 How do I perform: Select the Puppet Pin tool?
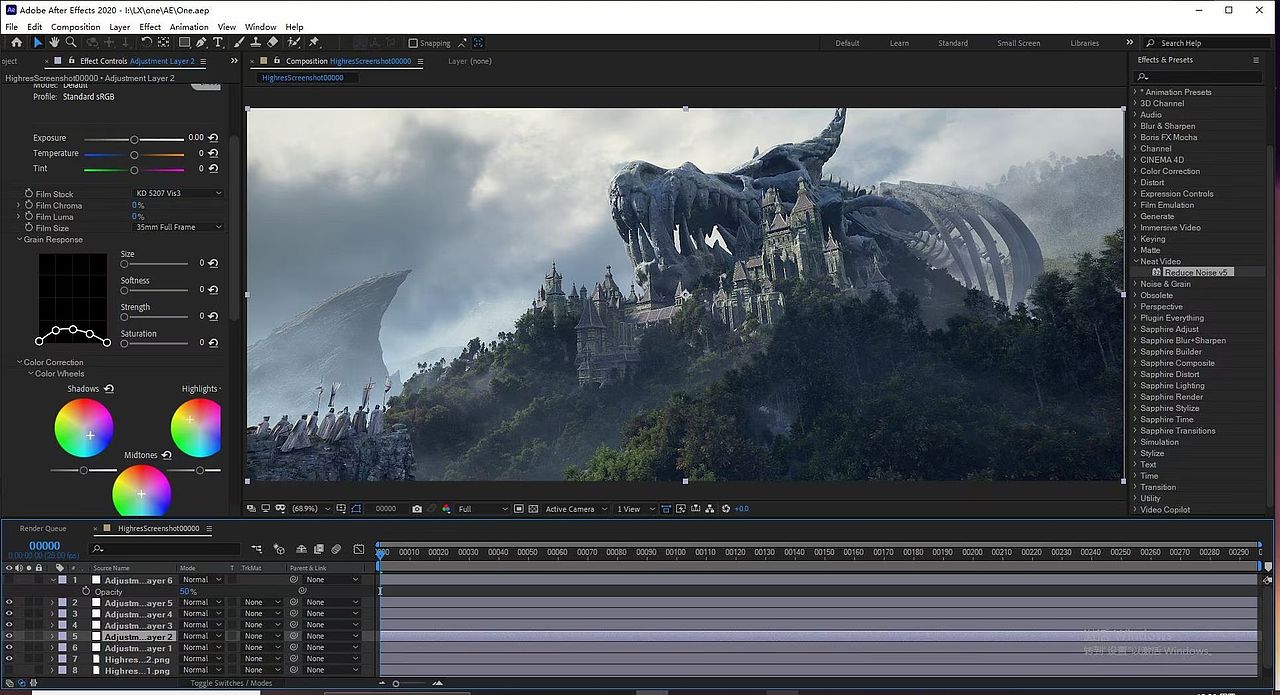point(314,43)
